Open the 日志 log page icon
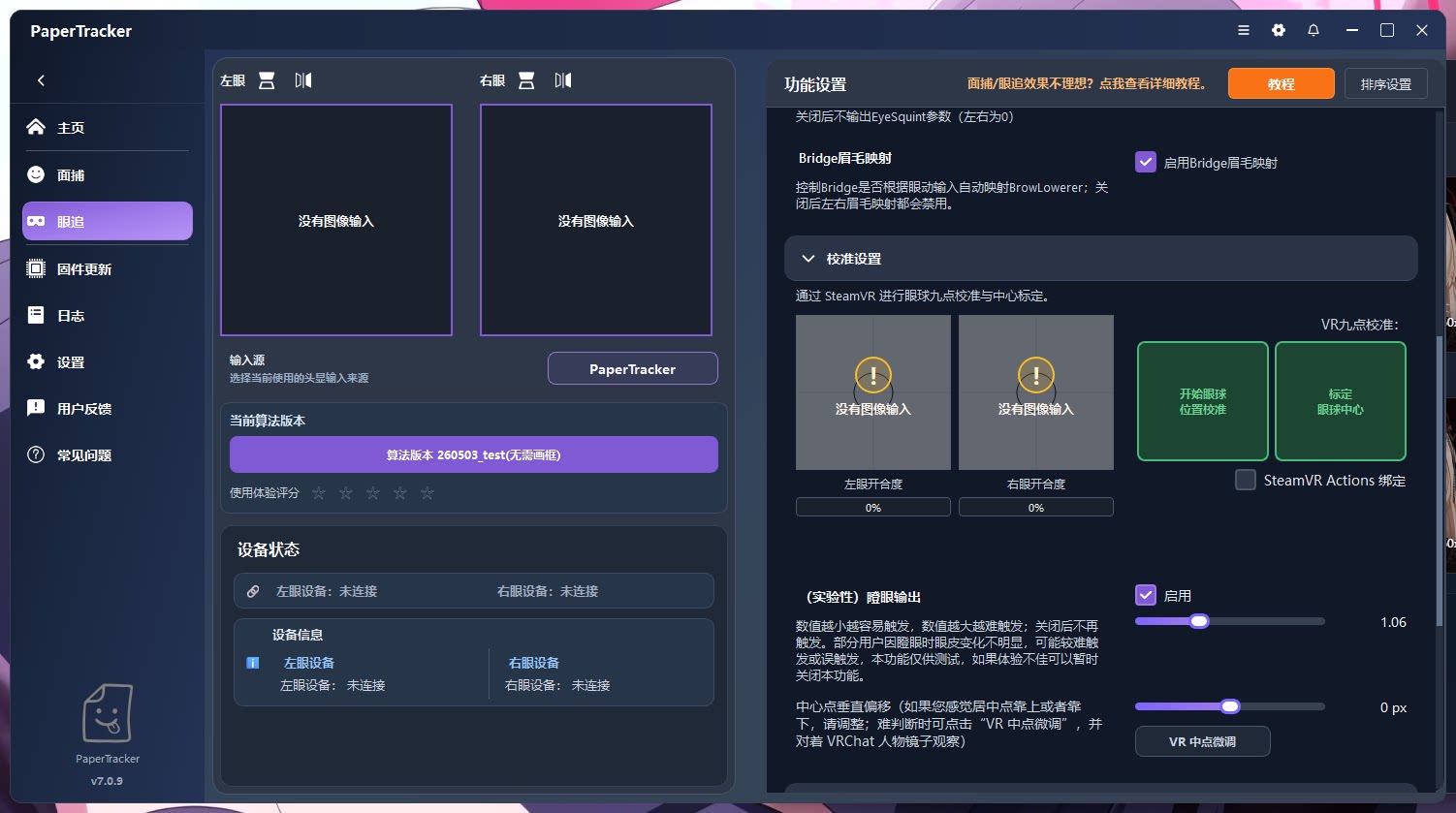This screenshot has width=1456, height=813. (36, 315)
